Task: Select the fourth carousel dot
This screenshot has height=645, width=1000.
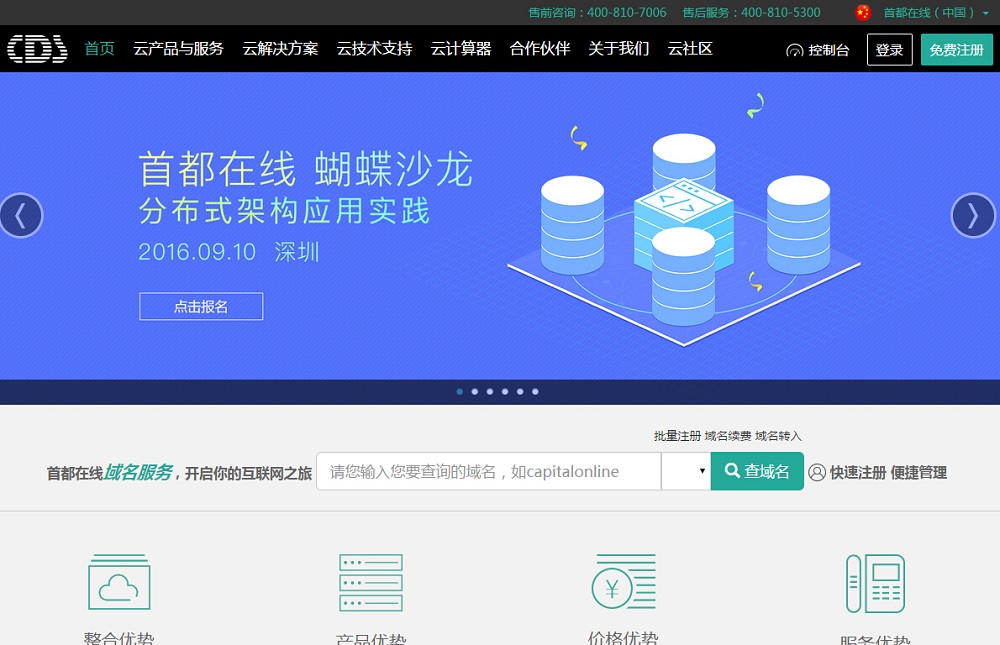Action: coord(505,392)
